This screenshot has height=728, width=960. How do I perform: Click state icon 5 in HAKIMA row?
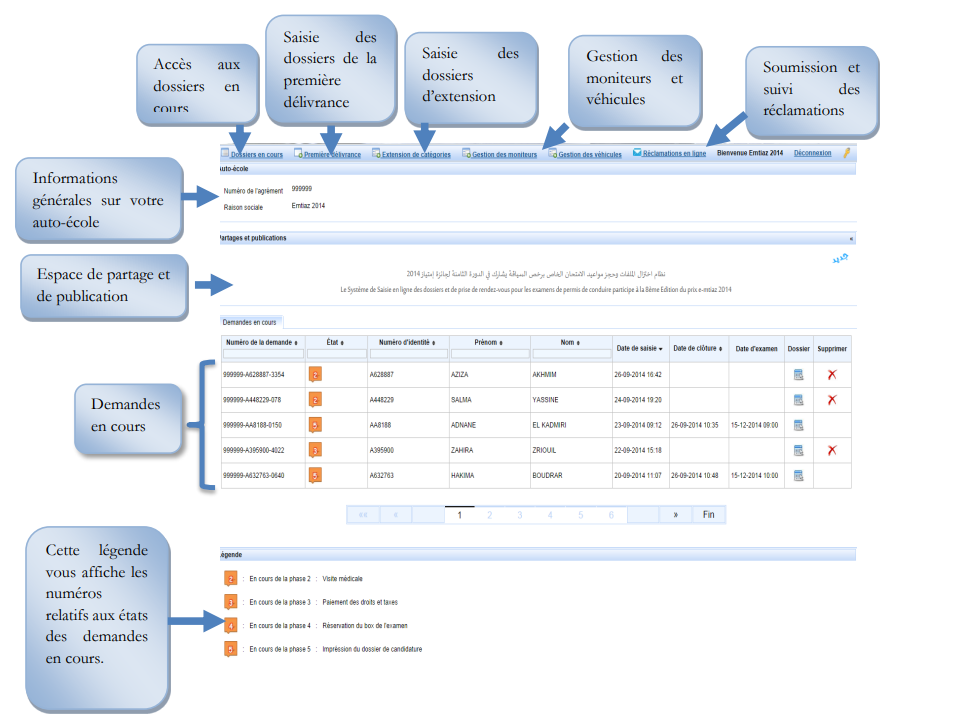click(x=315, y=475)
